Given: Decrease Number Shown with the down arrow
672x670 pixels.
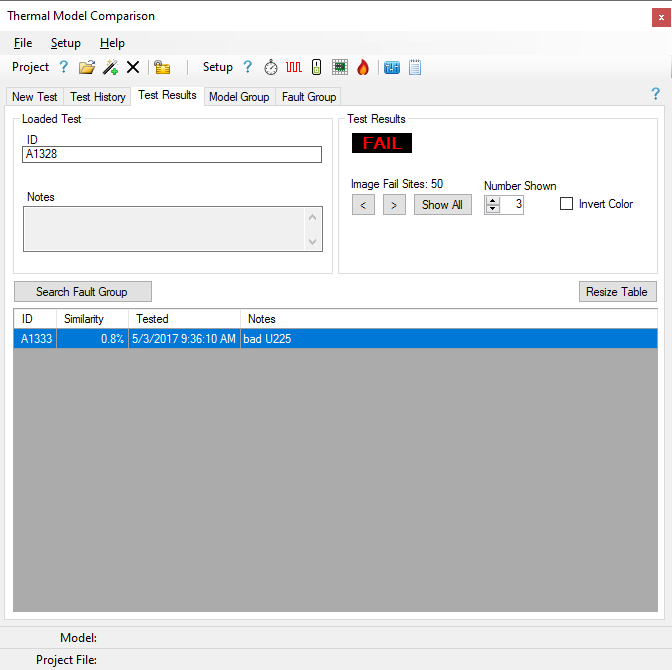Looking at the screenshot, I should pyautogui.click(x=493, y=209).
